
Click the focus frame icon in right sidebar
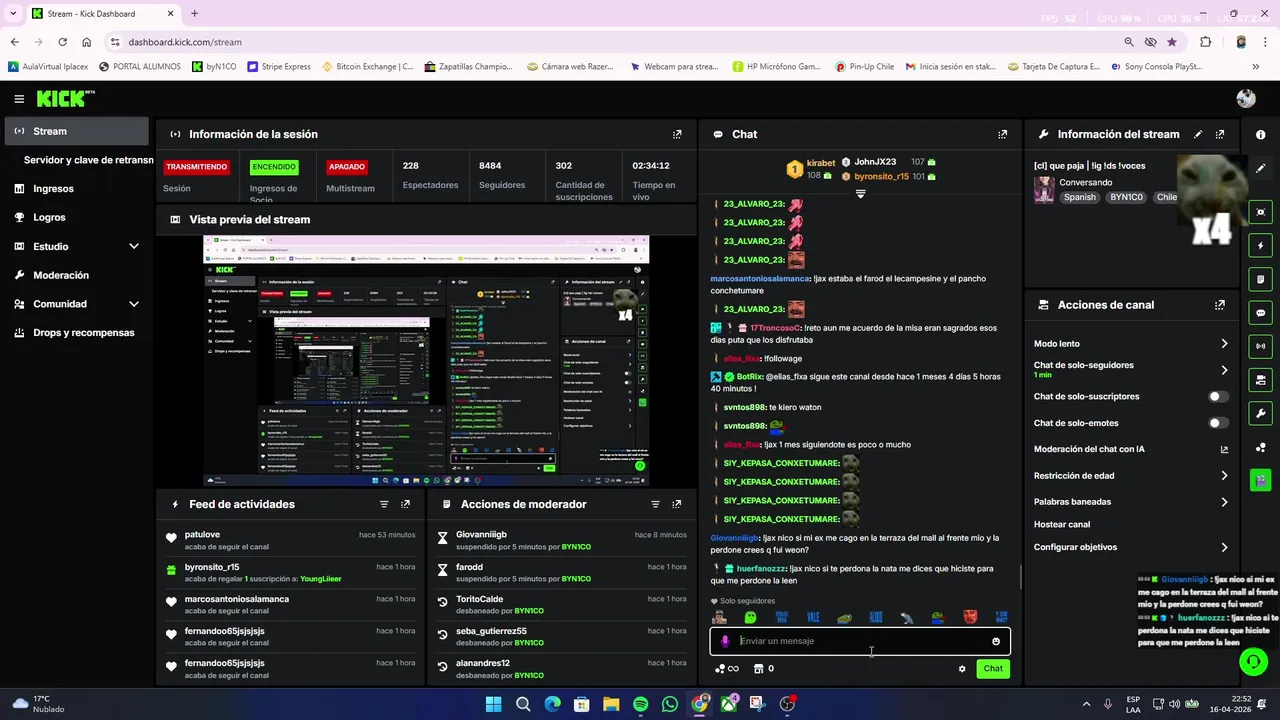tap(1261, 212)
